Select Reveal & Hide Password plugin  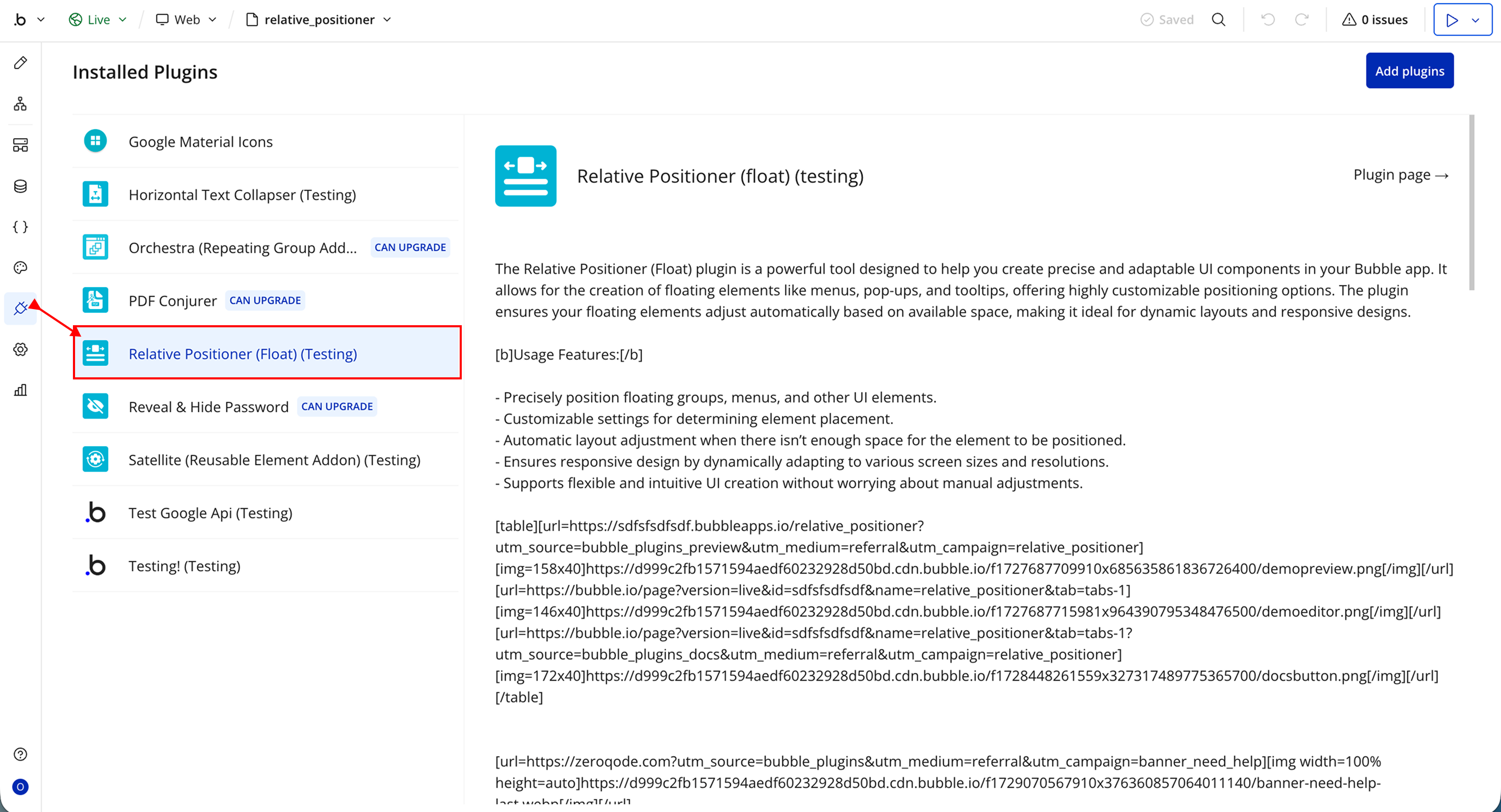coord(208,407)
